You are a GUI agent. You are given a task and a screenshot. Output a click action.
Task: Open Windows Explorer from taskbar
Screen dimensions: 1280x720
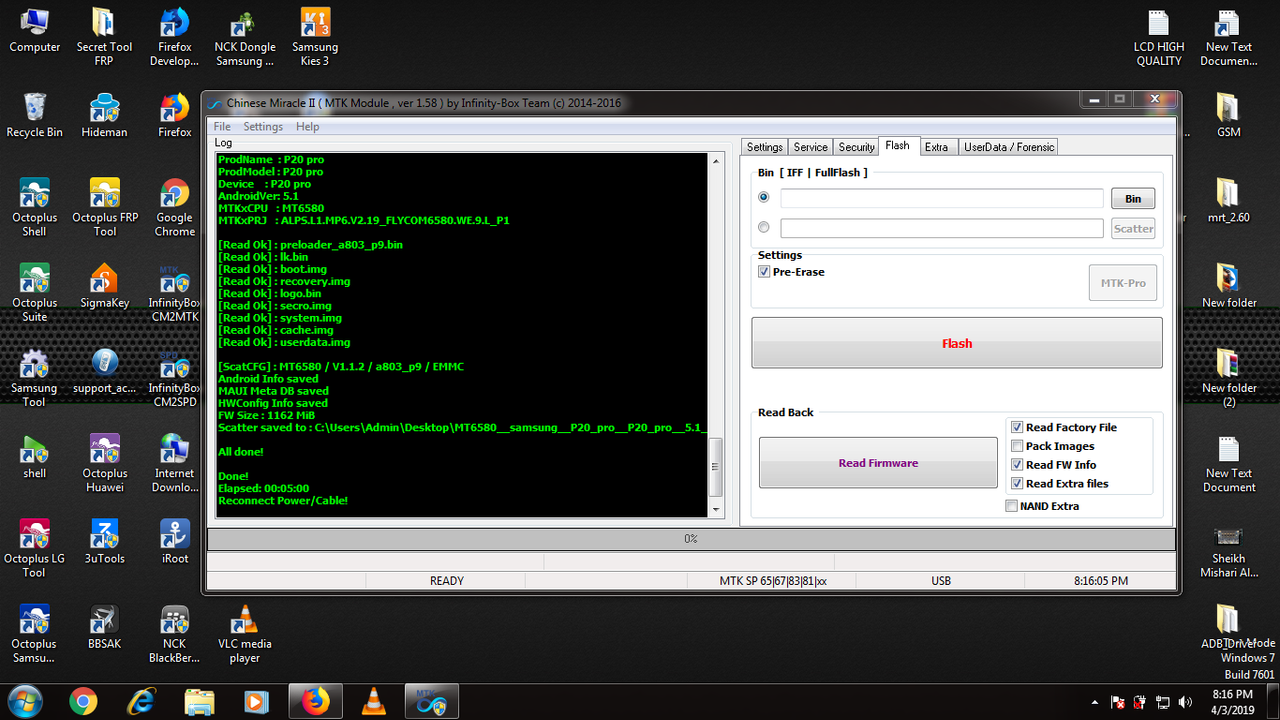pos(199,701)
